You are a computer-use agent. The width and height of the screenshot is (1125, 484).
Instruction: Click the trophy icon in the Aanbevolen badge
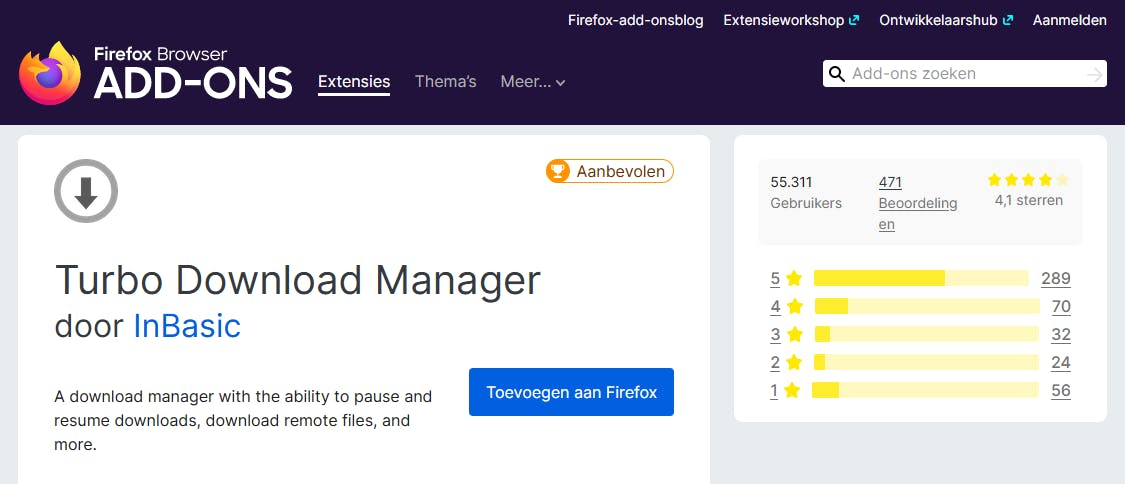point(557,171)
